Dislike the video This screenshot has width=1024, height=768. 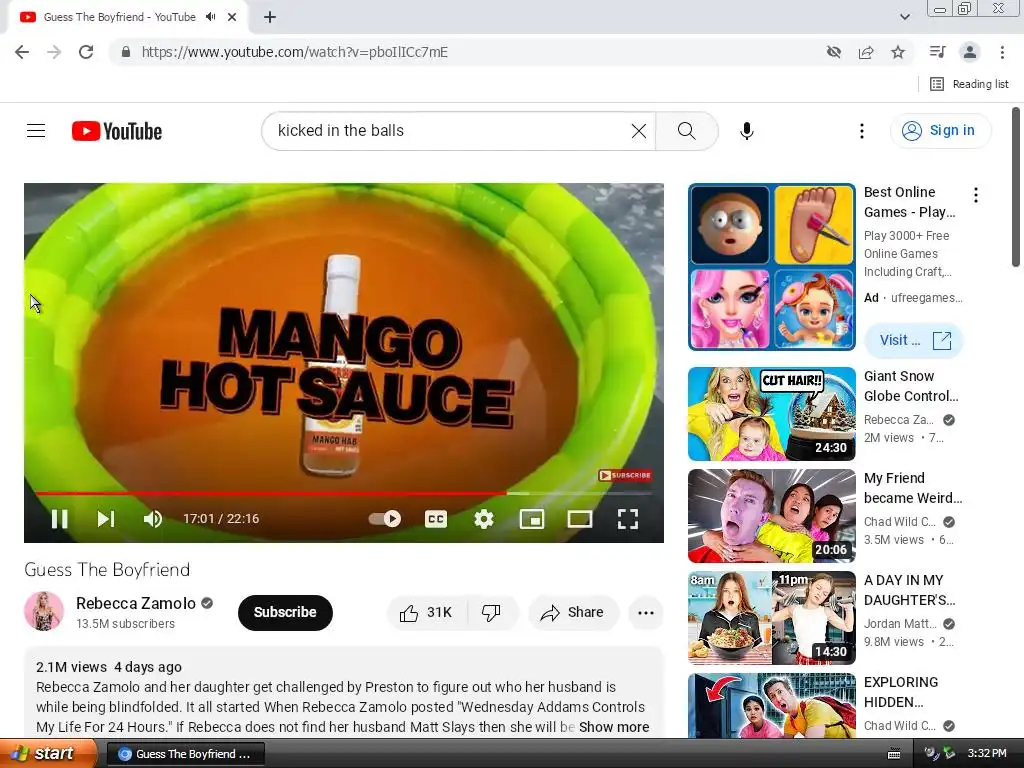pyautogui.click(x=492, y=613)
